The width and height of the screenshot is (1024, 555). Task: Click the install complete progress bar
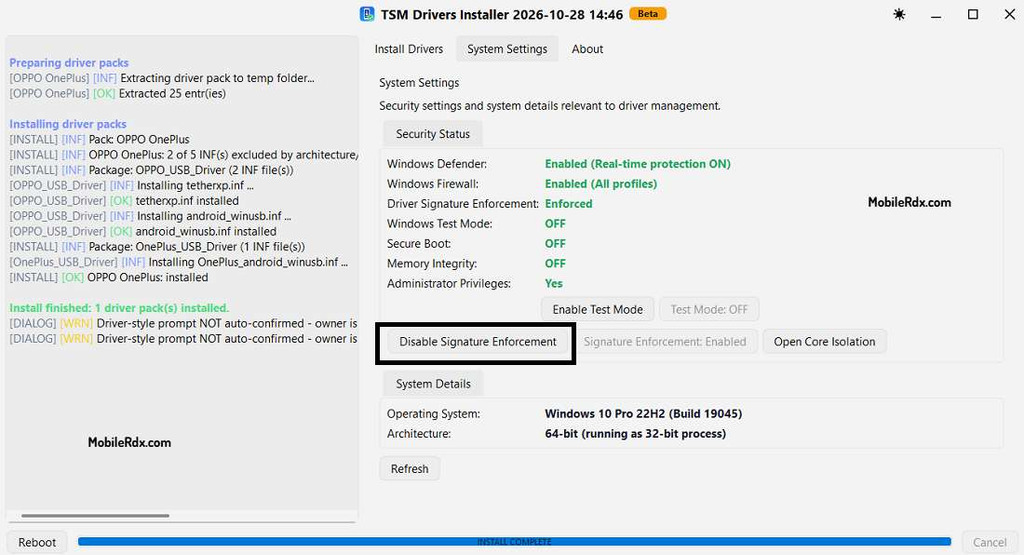coord(514,542)
